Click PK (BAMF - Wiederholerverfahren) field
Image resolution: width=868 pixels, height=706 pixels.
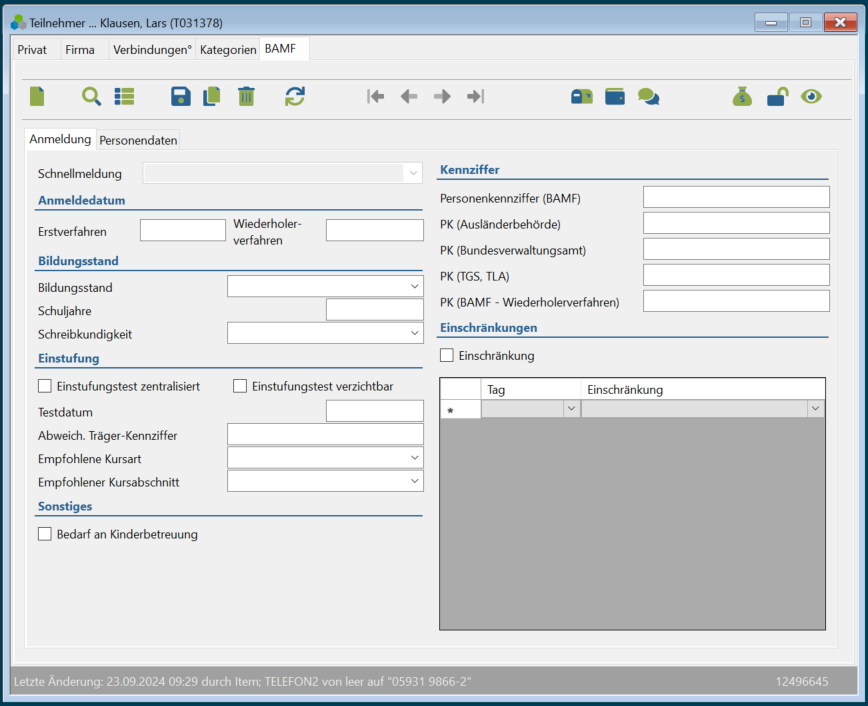click(736, 301)
